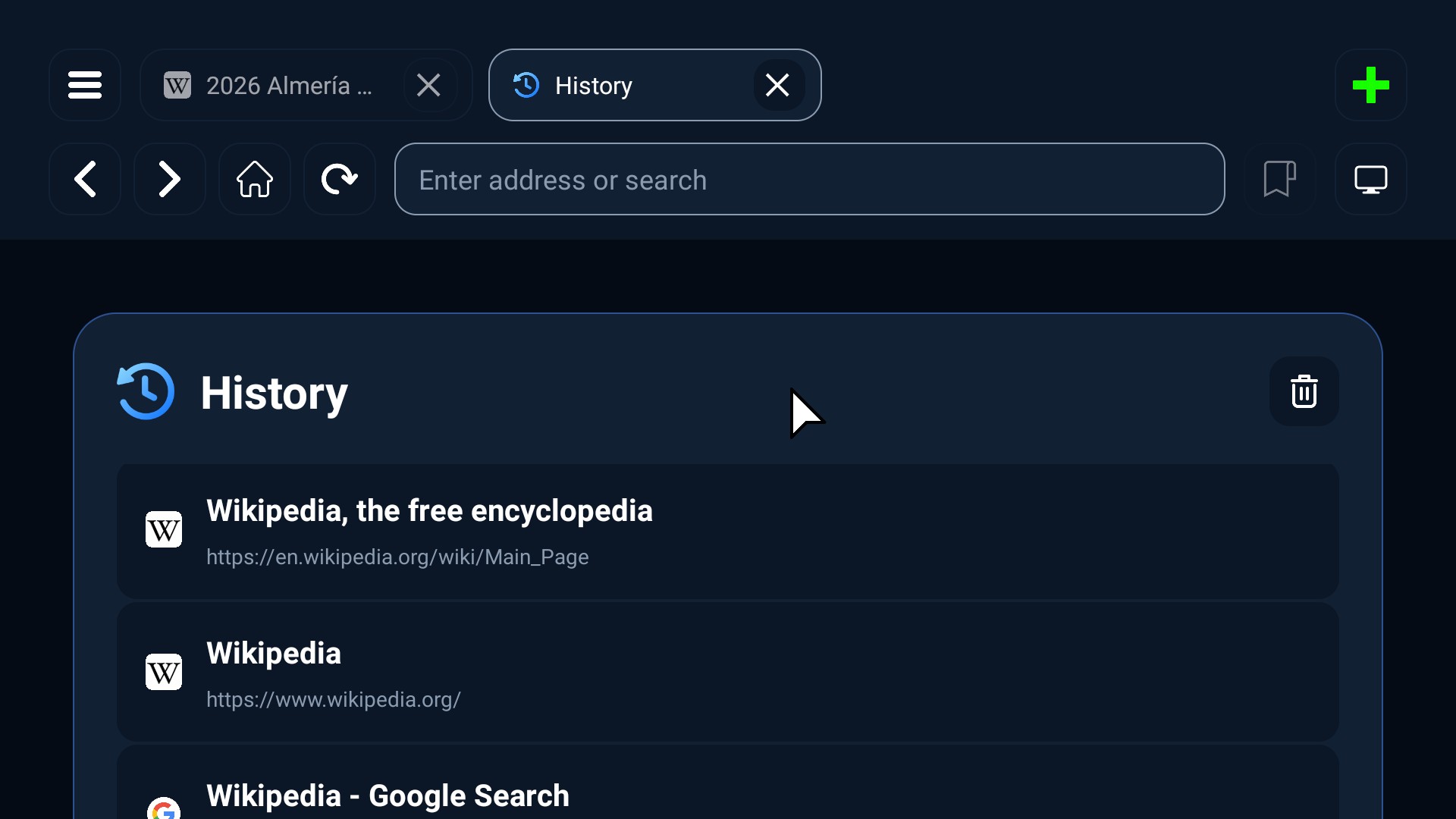Reload the page with the refresh icon

[x=340, y=179]
